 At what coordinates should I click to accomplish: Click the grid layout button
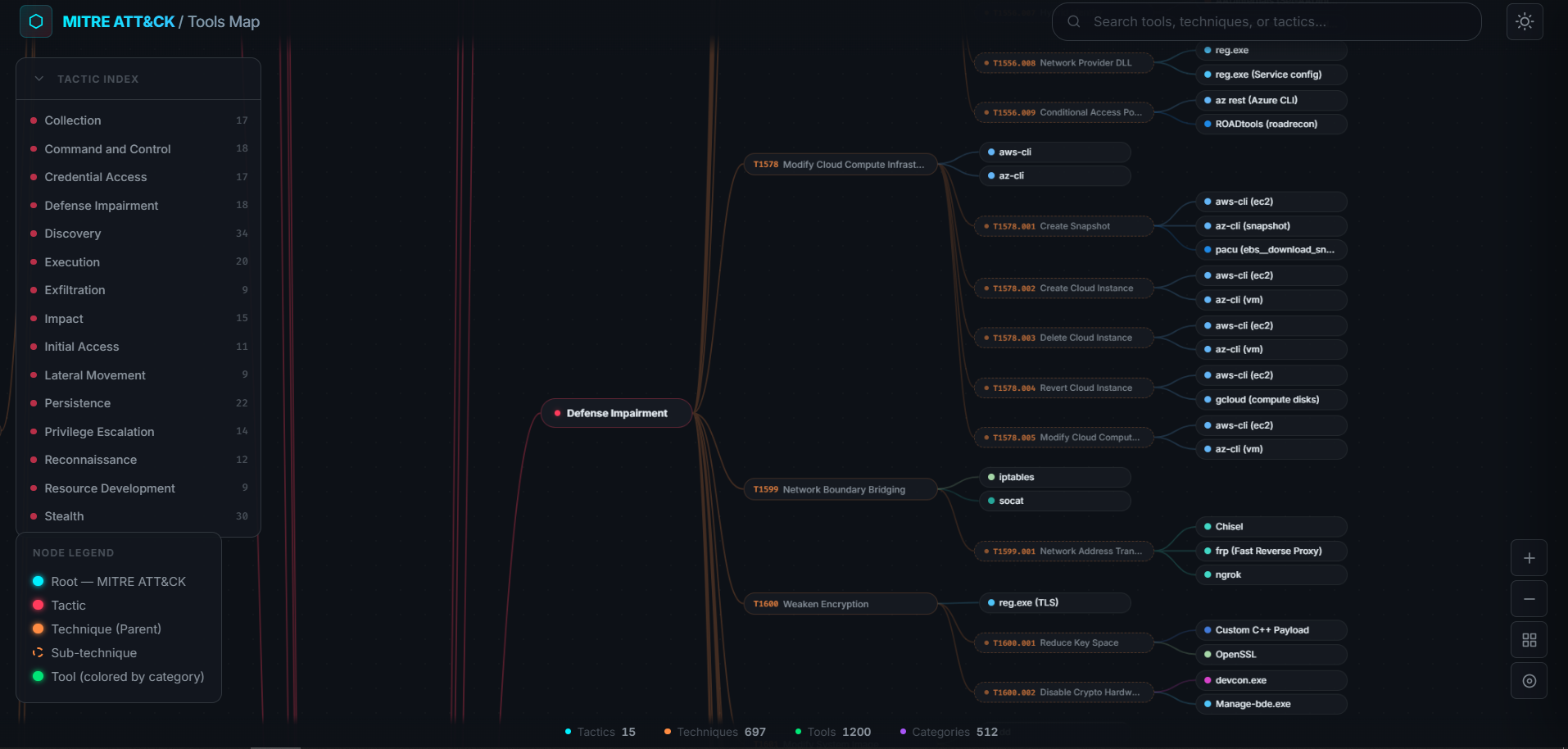tap(1529, 640)
